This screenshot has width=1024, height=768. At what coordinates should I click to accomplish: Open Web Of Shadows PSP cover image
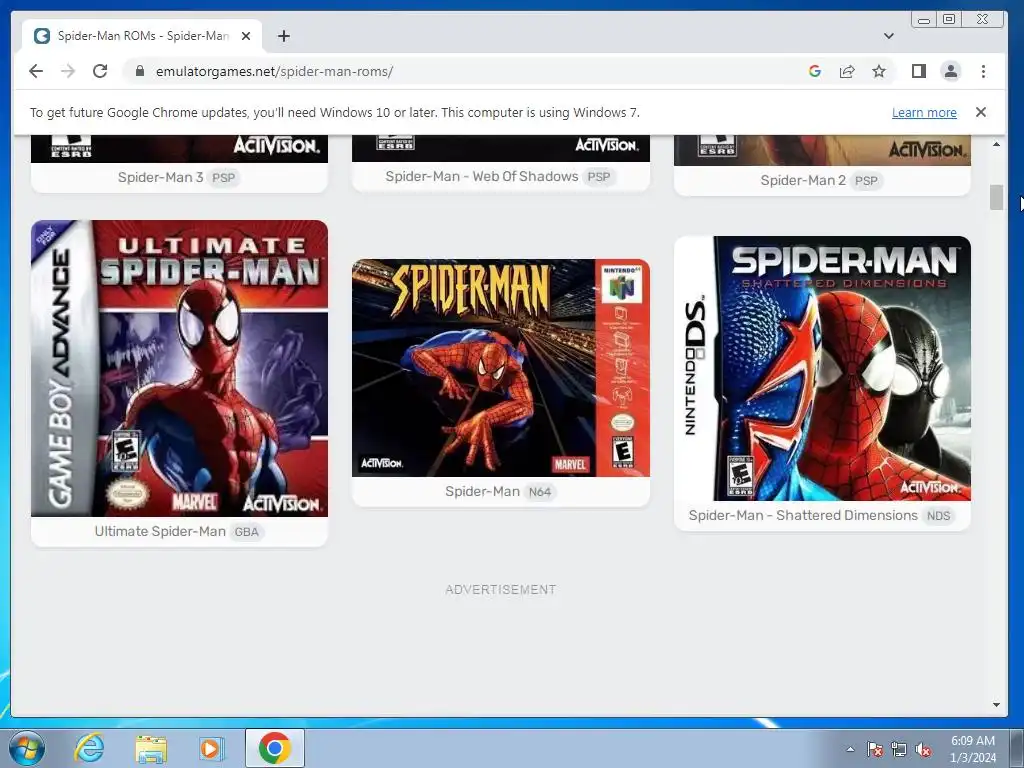501,148
